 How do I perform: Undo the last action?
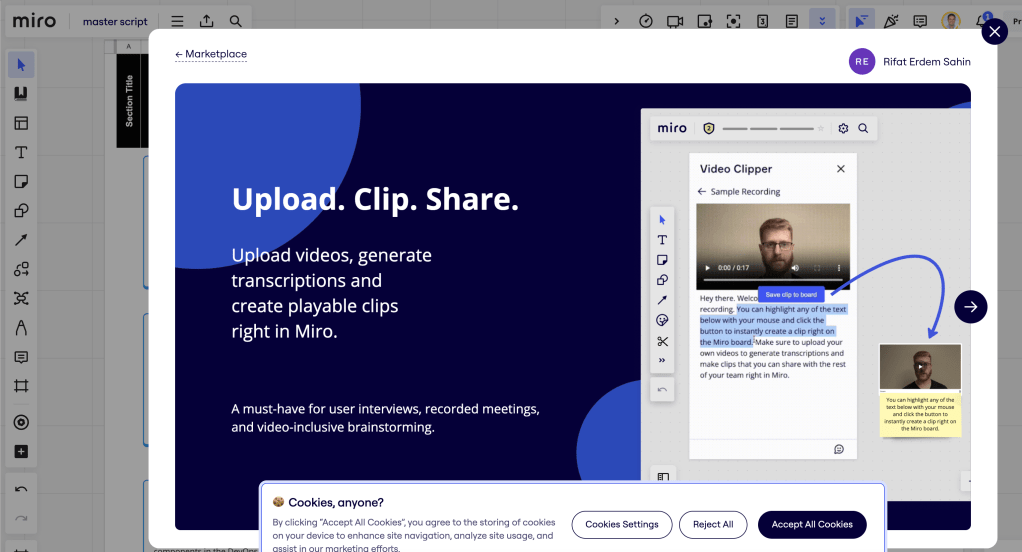(21, 489)
